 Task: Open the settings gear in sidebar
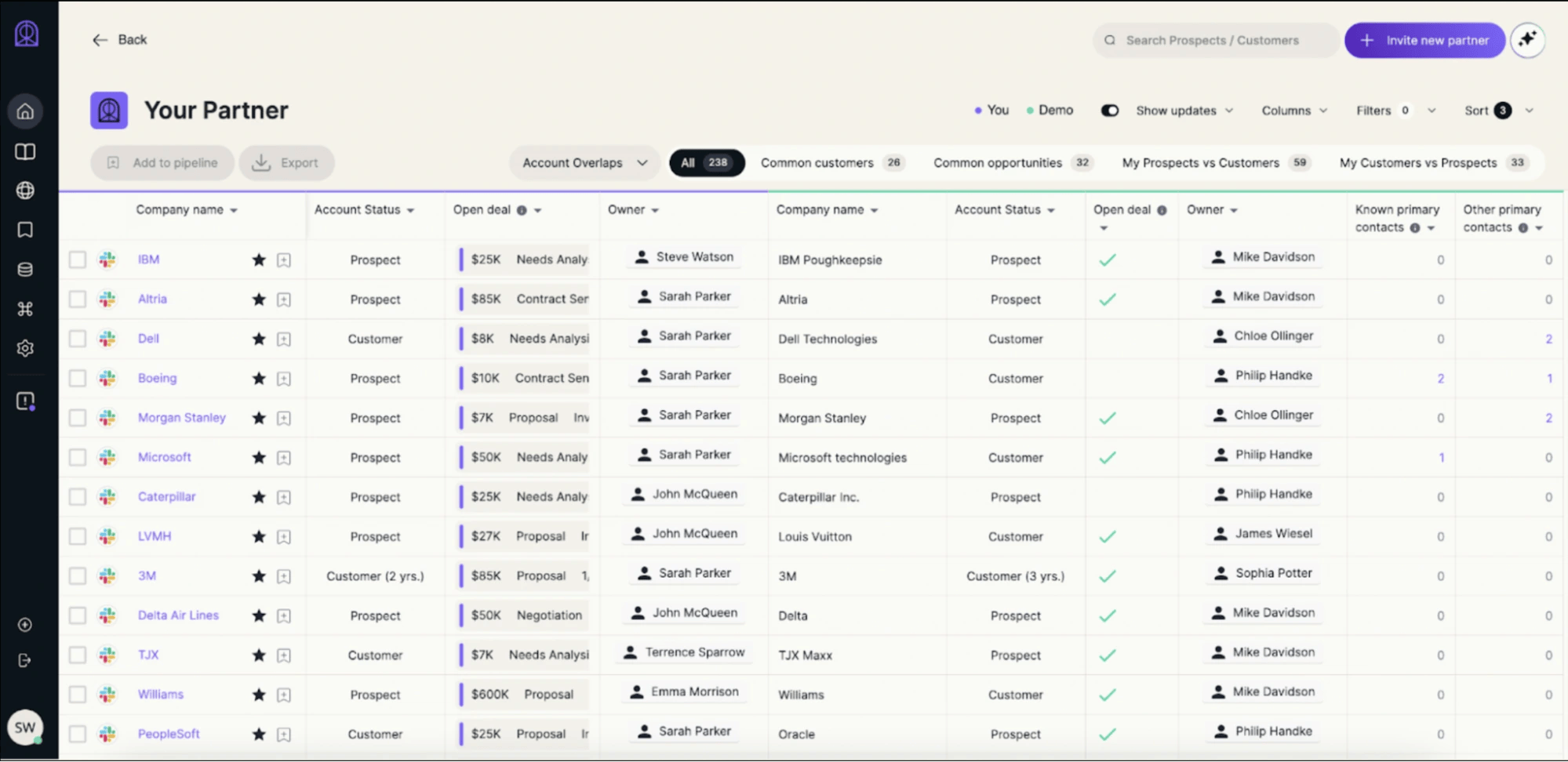coord(25,348)
